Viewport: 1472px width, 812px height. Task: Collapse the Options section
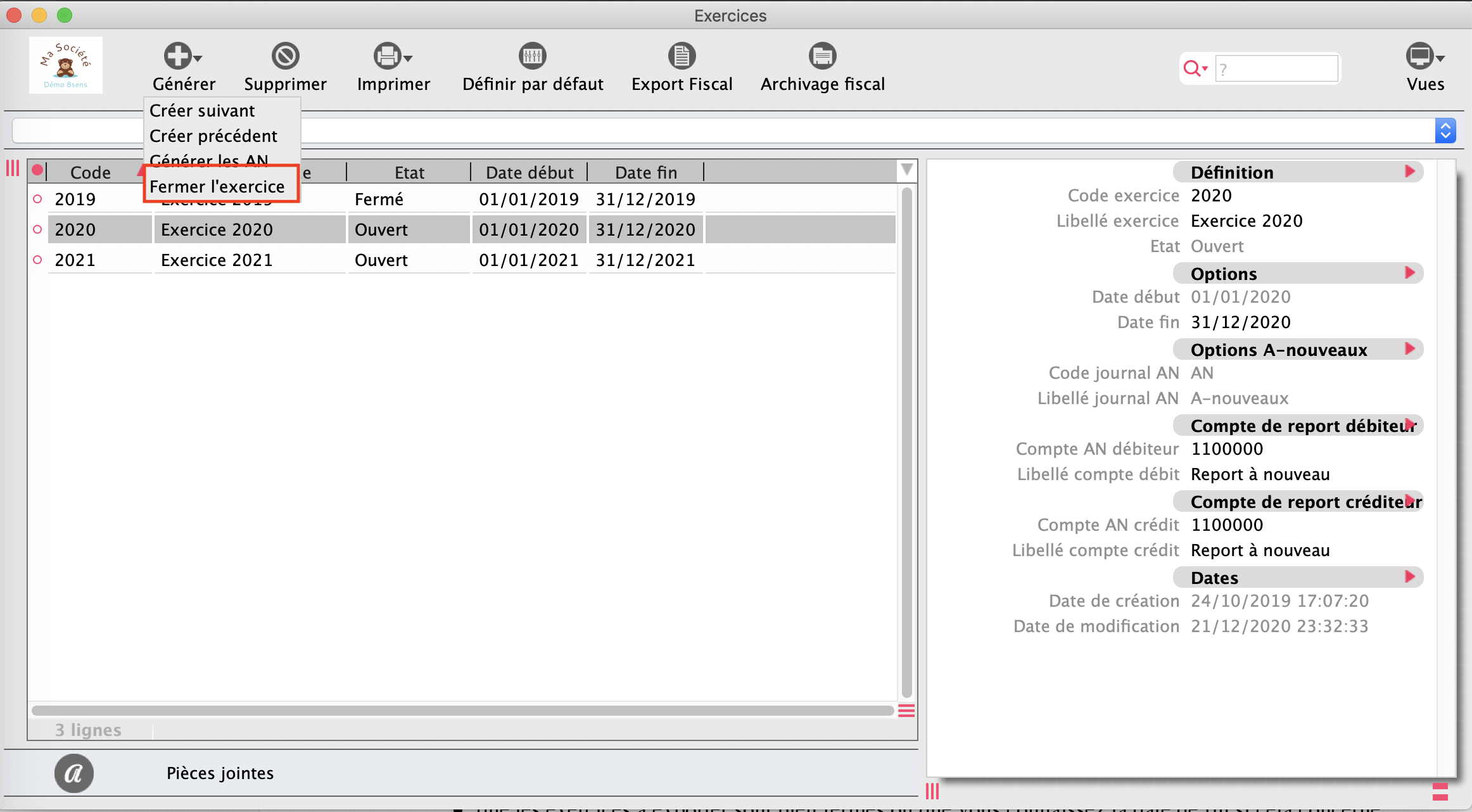click(1410, 272)
